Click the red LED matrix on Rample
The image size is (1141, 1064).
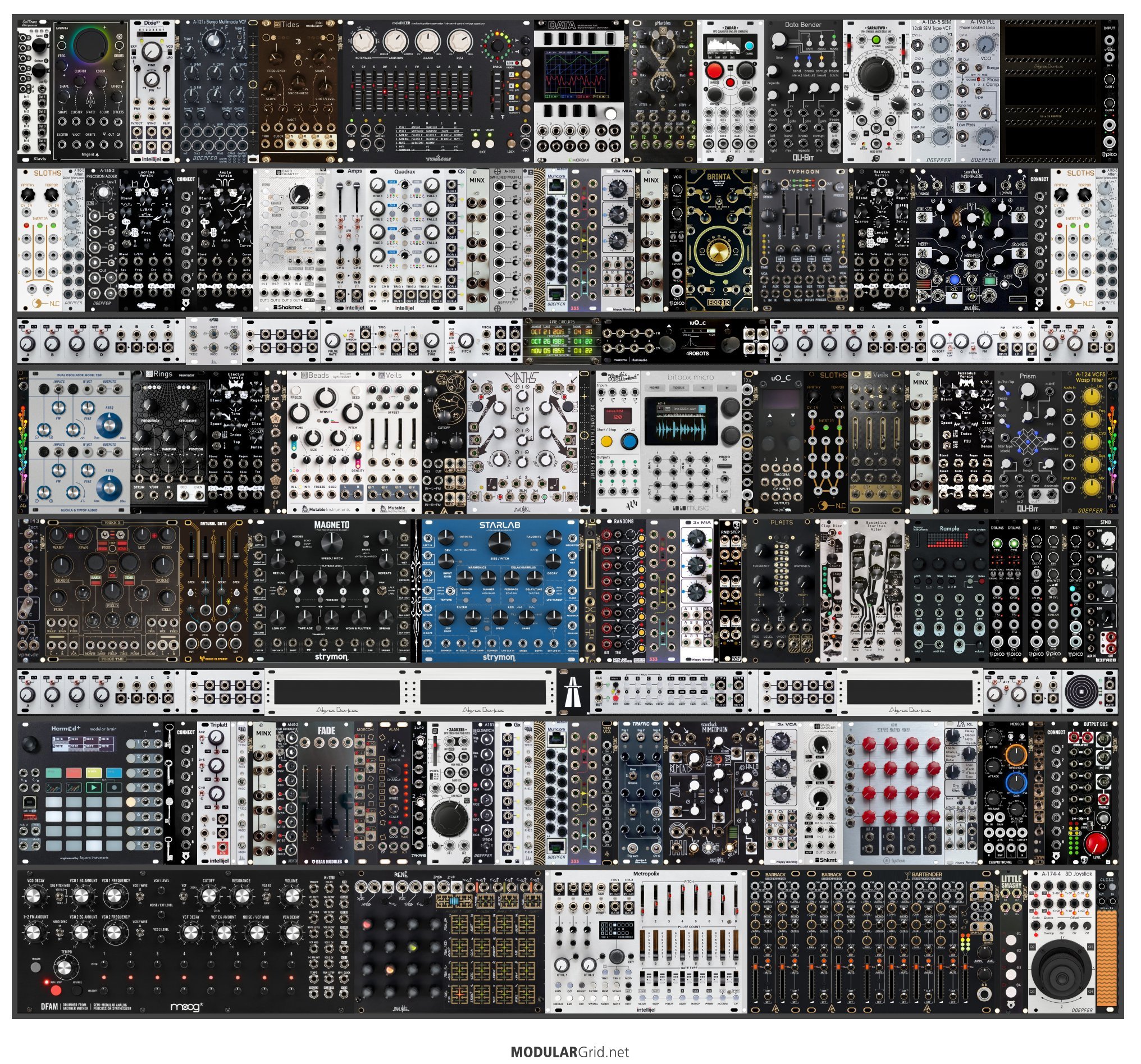tap(947, 541)
